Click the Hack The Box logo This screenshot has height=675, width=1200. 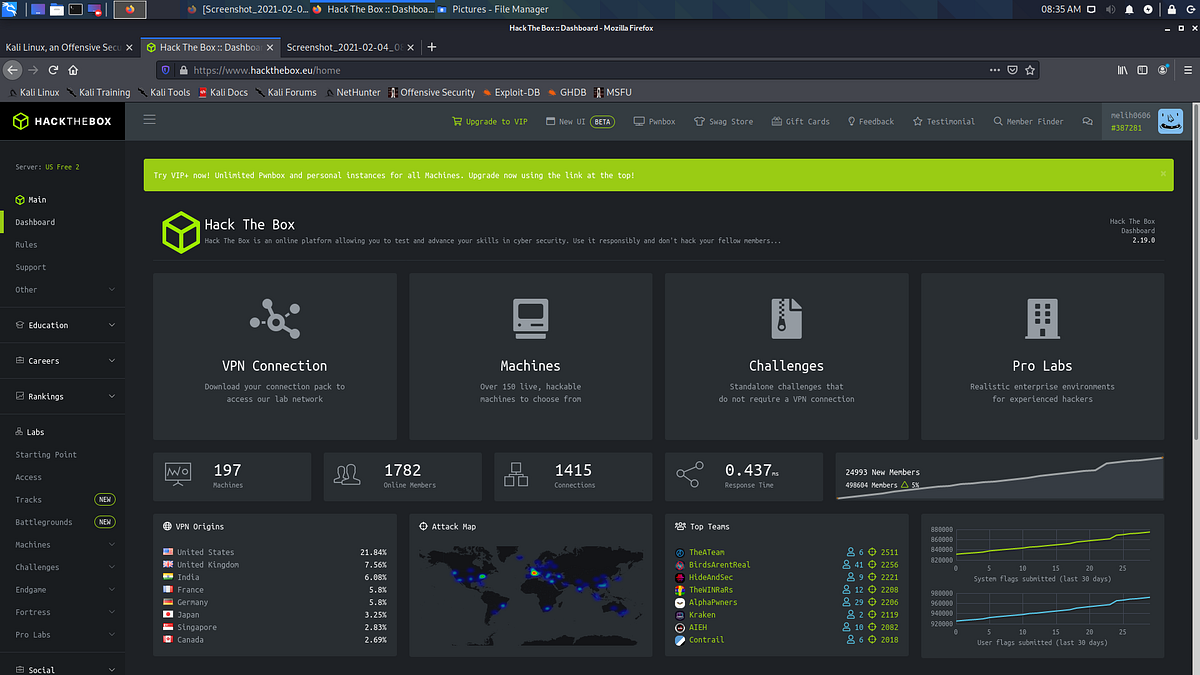63,121
